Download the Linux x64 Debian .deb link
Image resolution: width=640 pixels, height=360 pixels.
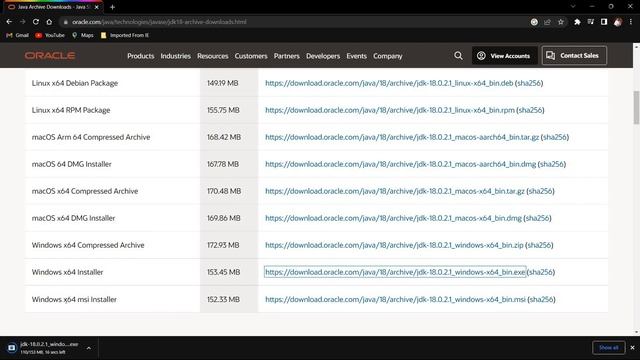point(389,83)
